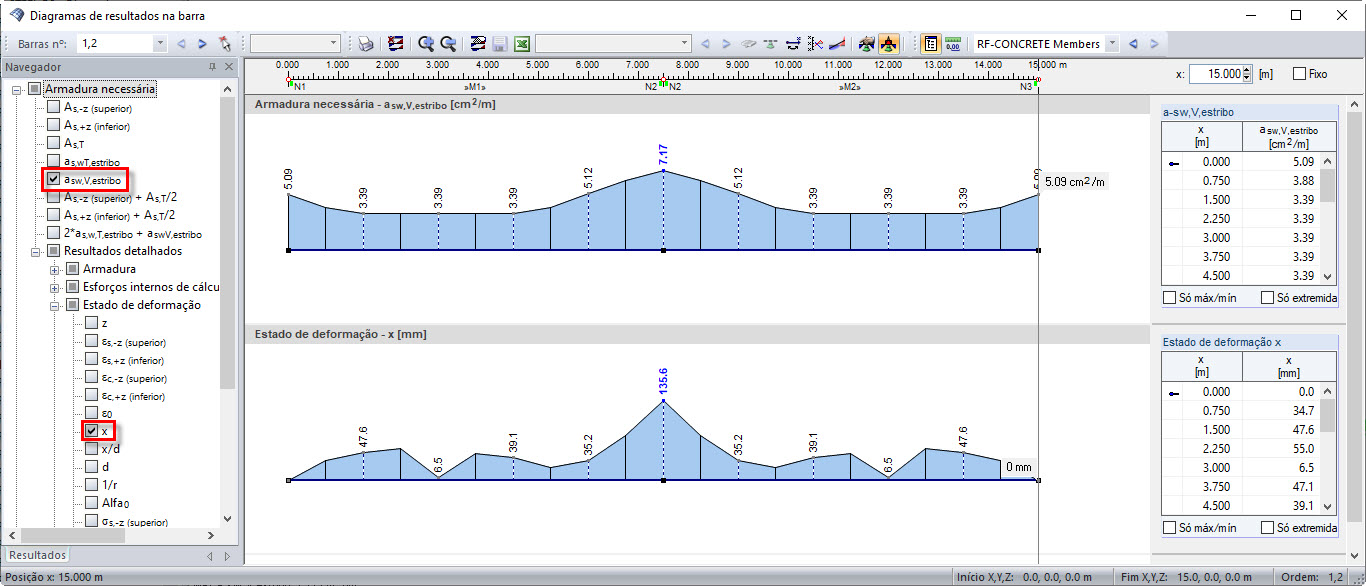Image resolution: width=1366 pixels, height=586 pixels.
Task: Collapse the Armadura necessária tree node
Action: click(16, 89)
